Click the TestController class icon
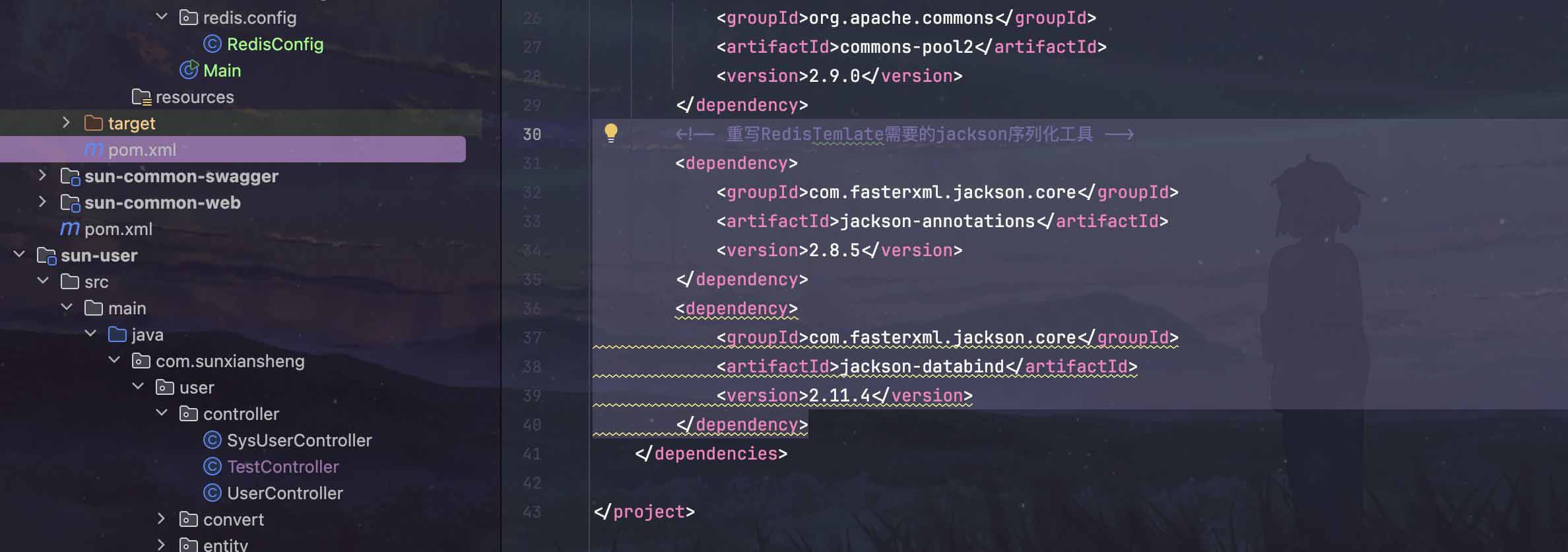Screen dimensions: 1568x552 click(x=212, y=467)
